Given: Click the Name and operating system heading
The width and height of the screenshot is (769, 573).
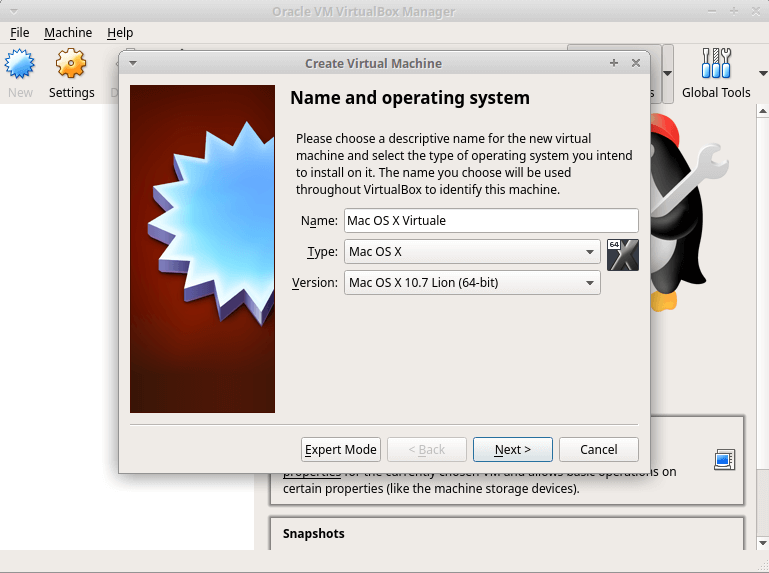Looking at the screenshot, I should tap(410, 98).
